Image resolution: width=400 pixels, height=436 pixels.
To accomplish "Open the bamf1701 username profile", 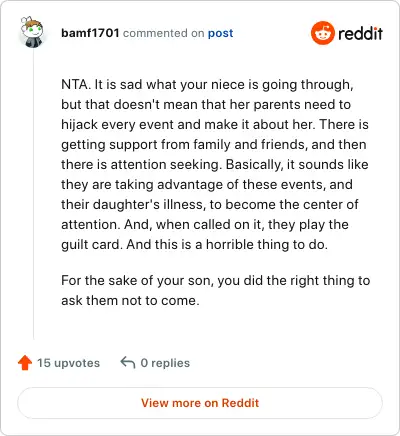I will (x=90, y=33).
